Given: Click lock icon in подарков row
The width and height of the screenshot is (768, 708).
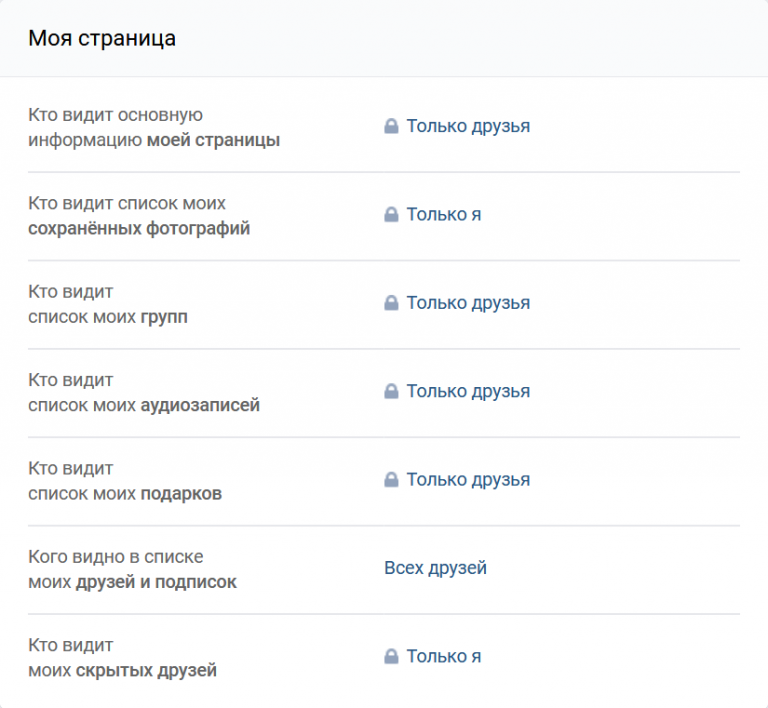Looking at the screenshot, I should pyautogui.click(x=391, y=479).
